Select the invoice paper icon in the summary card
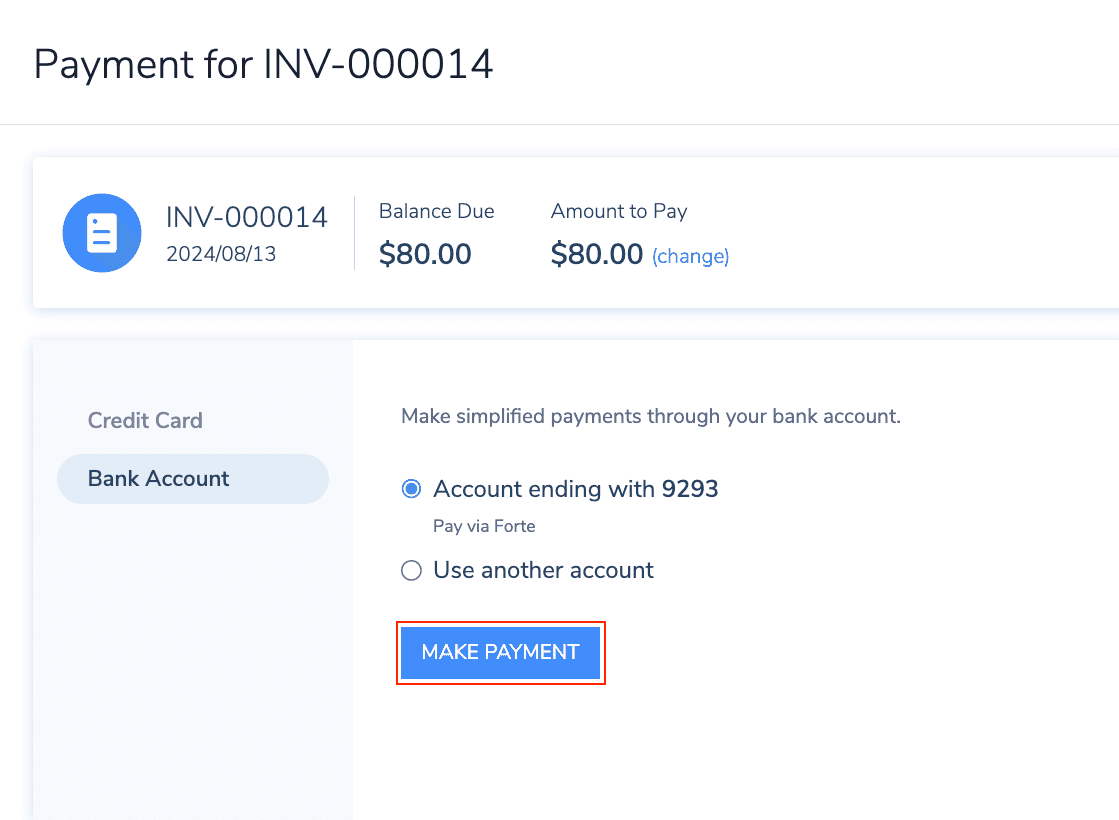Image resolution: width=1119 pixels, height=820 pixels. [102, 232]
